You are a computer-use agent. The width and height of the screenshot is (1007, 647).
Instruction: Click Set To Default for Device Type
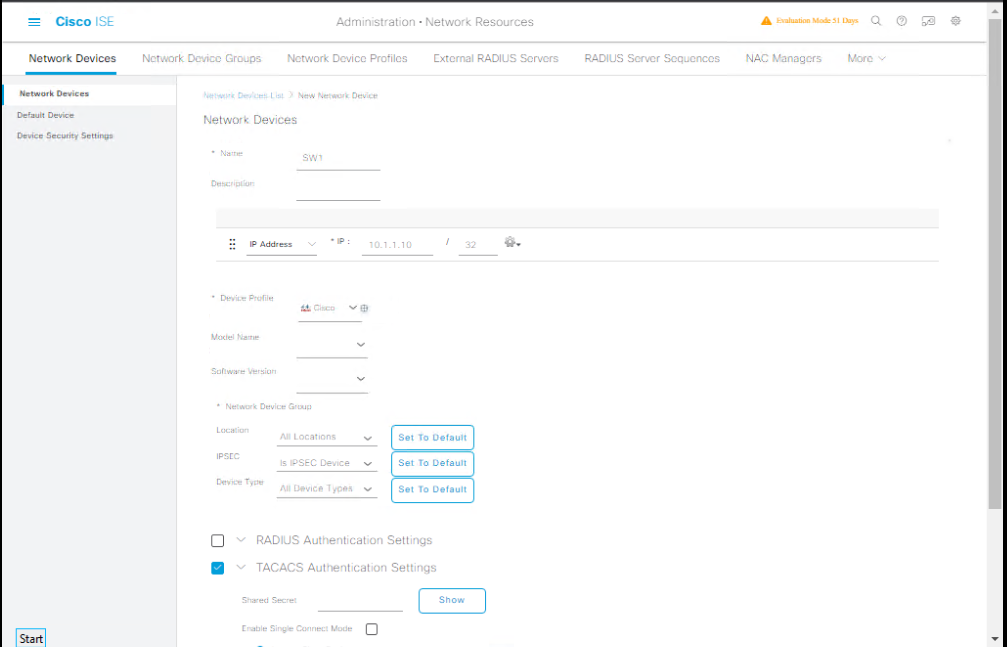pos(432,490)
